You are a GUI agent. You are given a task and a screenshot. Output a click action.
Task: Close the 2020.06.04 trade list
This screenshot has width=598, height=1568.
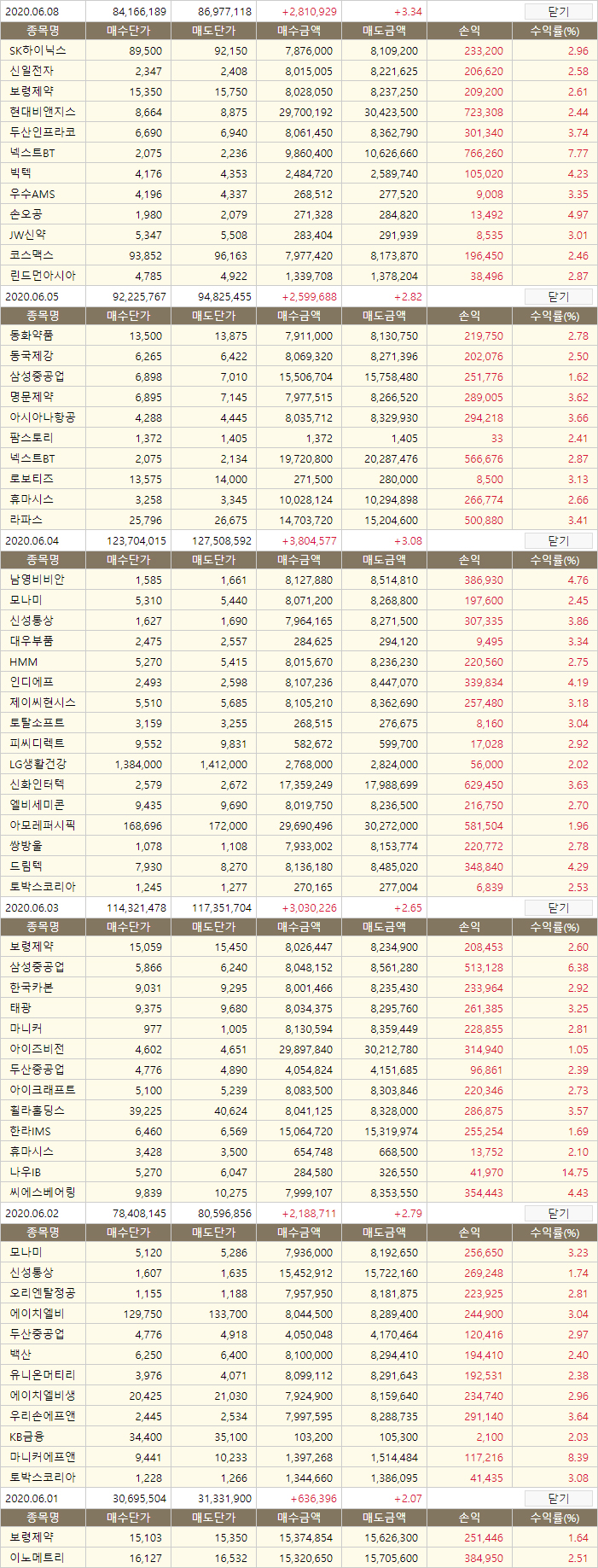coord(558,541)
